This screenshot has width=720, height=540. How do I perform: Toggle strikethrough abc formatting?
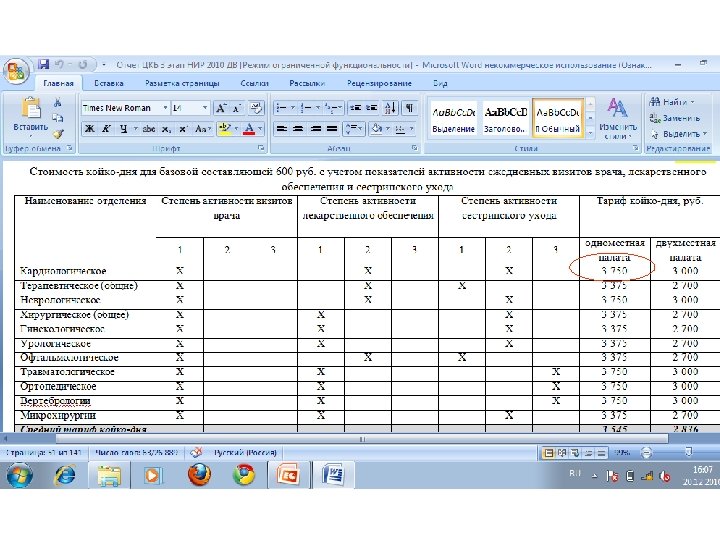[149, 129]
